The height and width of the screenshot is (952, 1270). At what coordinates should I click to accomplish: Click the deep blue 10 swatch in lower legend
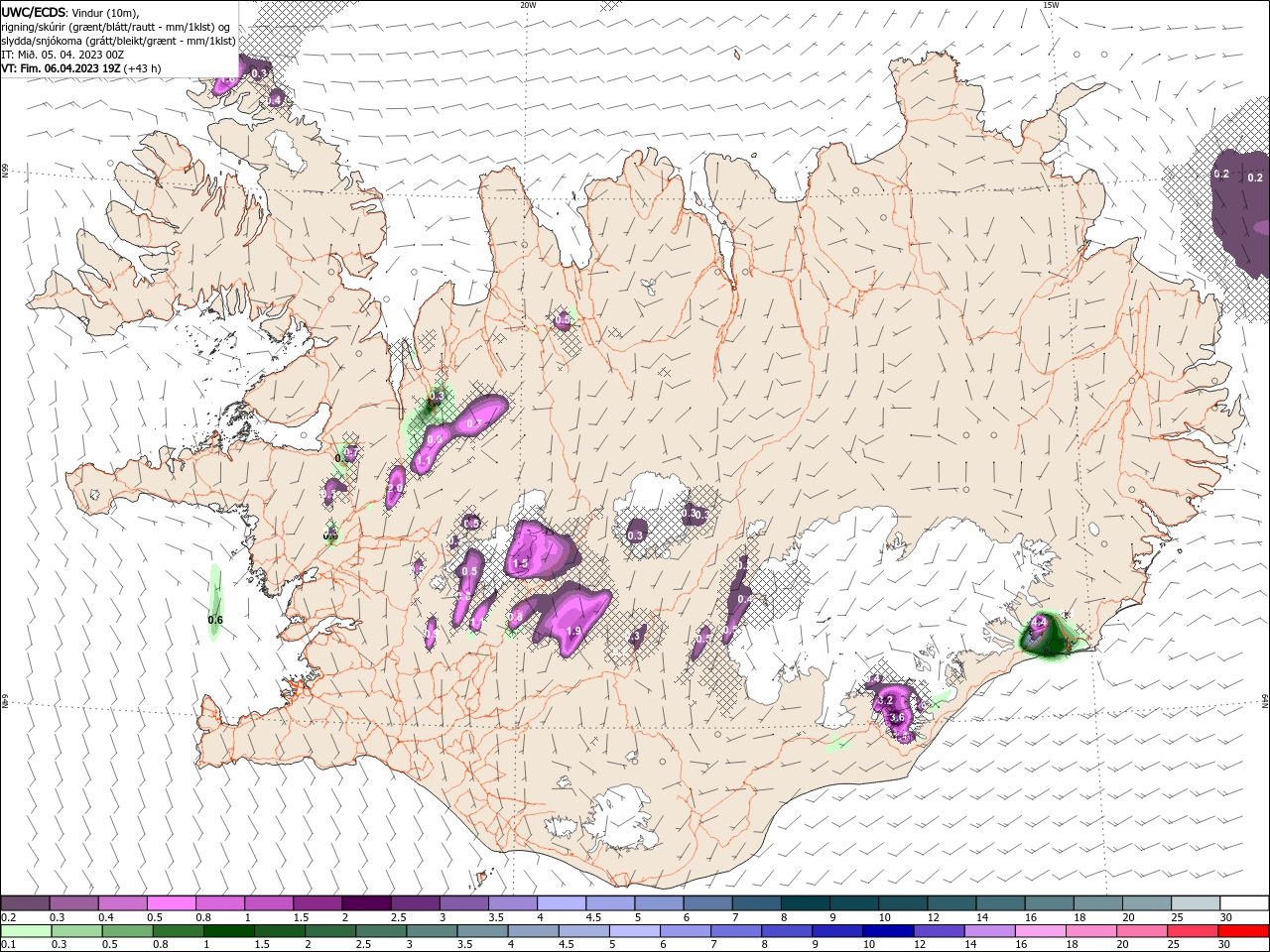pos(887,931)
